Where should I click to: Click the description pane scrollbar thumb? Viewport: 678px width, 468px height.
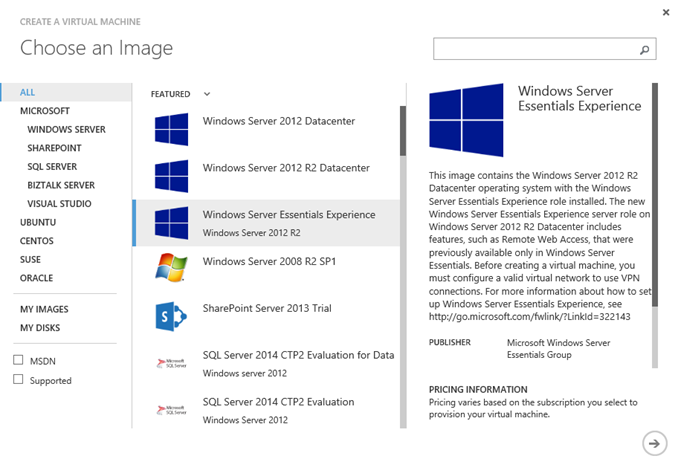point(655,195)
